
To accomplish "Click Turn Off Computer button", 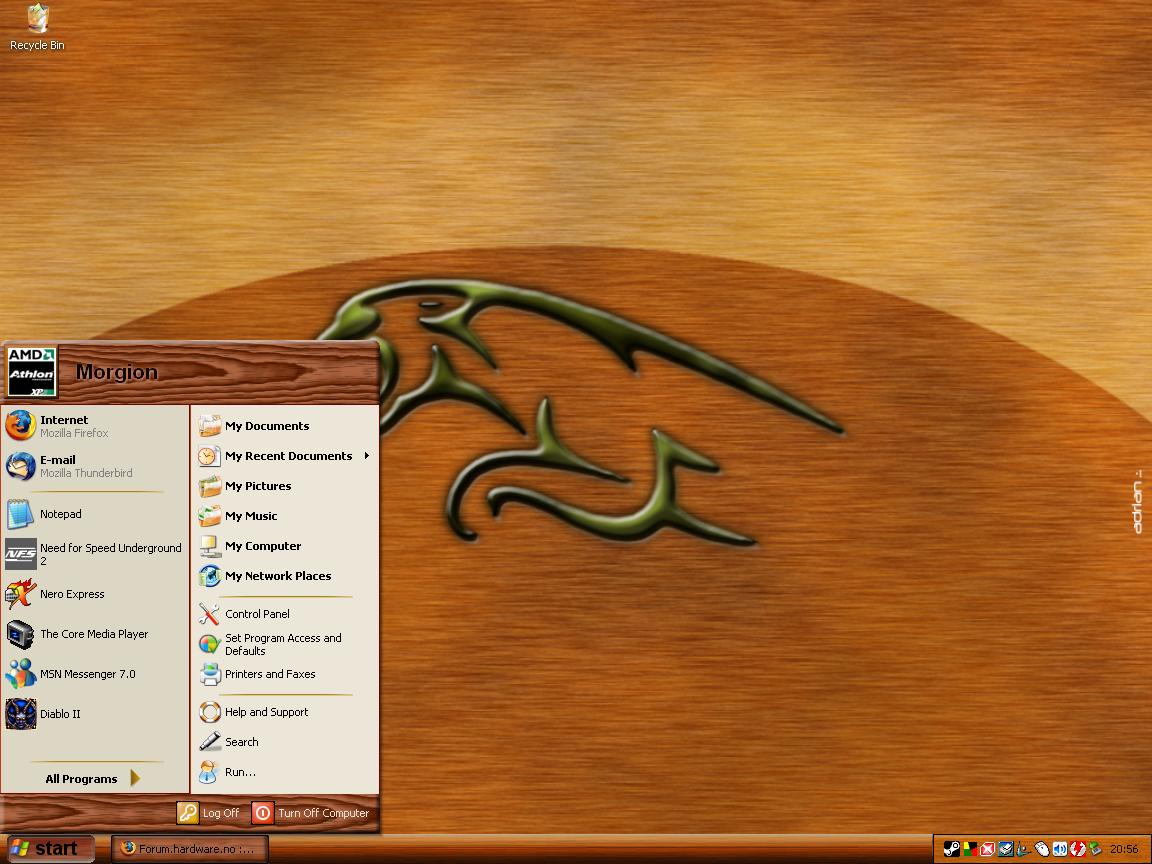I will pos(311,813).
